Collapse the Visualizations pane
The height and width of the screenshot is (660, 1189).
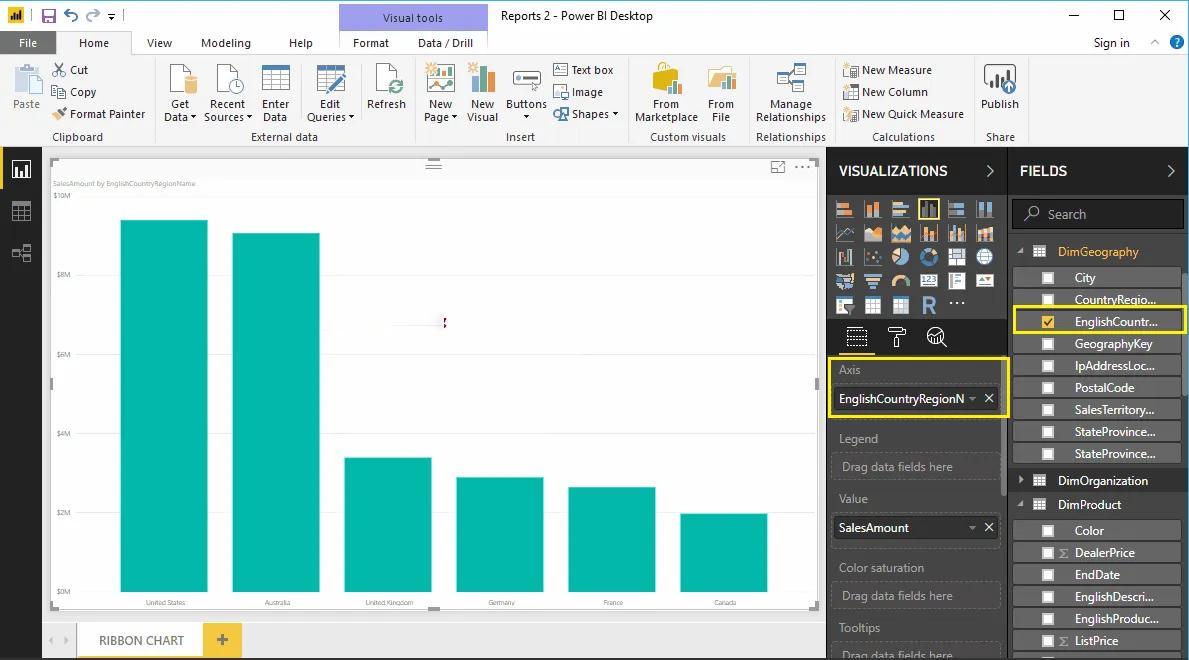click(x=990, y=171)
